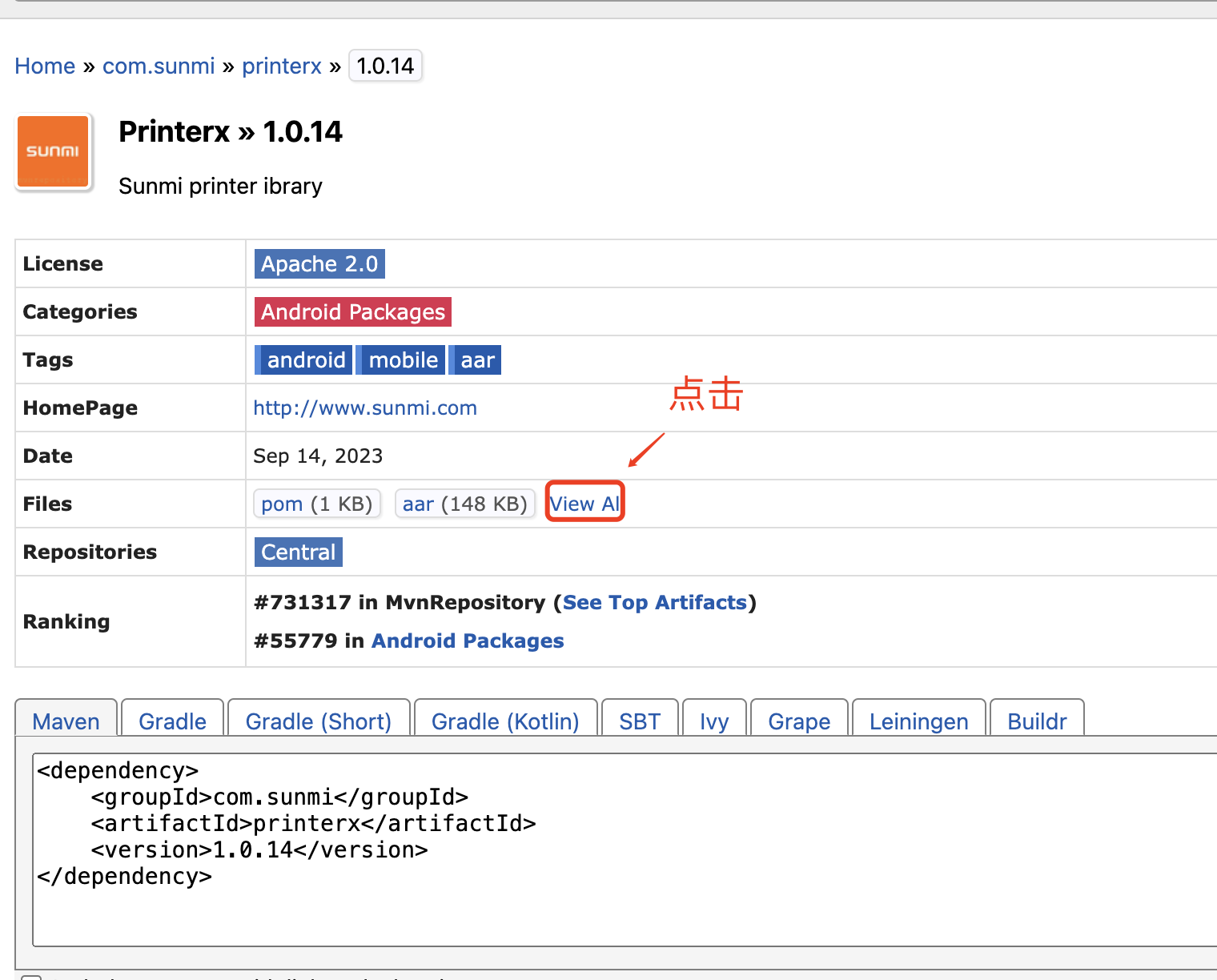Screen dimensions: 1217x980
Task: Switch to the Maven tab
Action: pos(66,719)
